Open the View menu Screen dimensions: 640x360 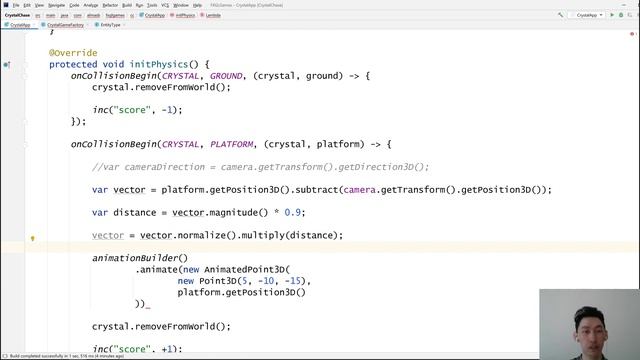[39, 5]
